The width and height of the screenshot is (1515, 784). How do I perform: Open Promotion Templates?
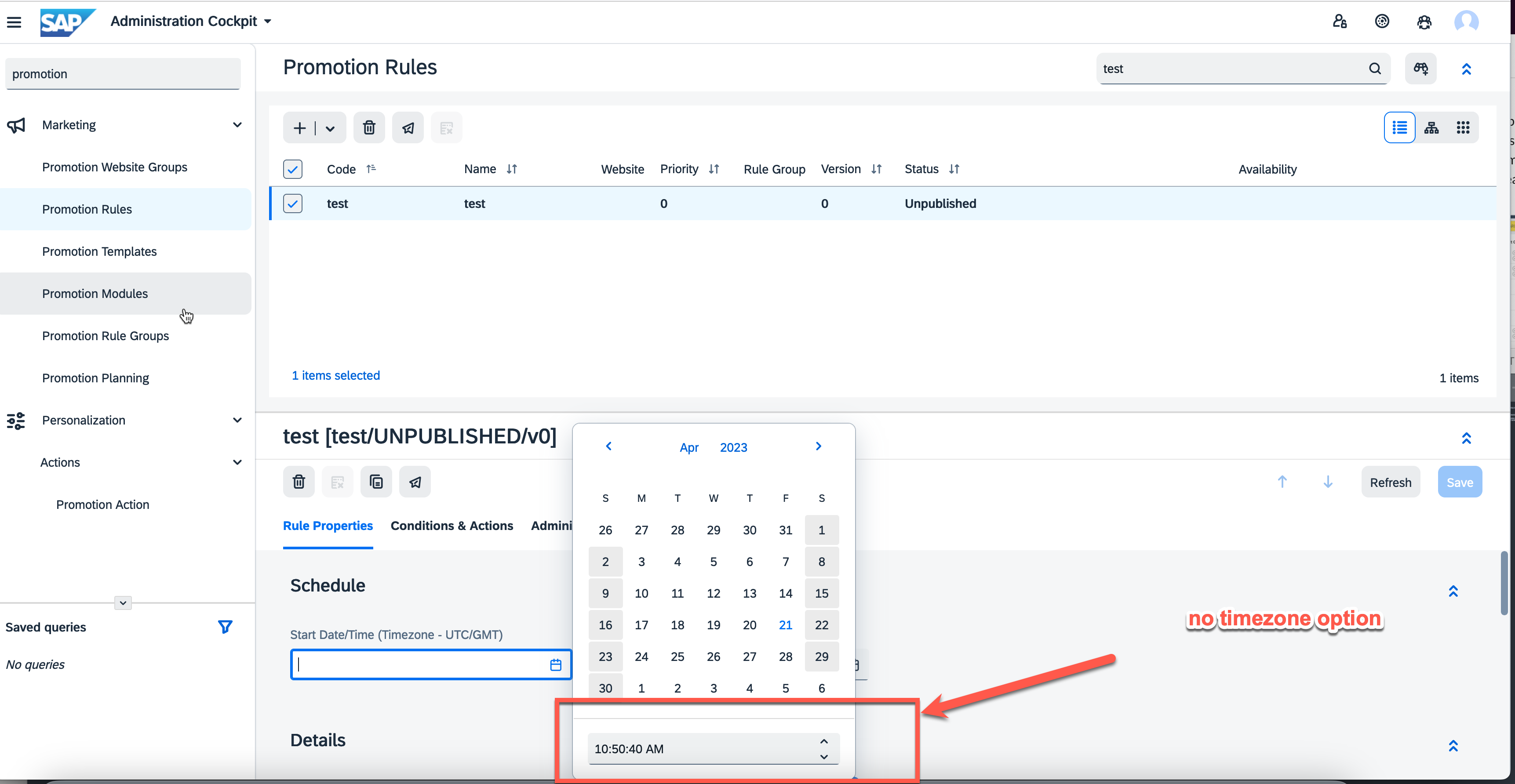(x=99, y=251)
